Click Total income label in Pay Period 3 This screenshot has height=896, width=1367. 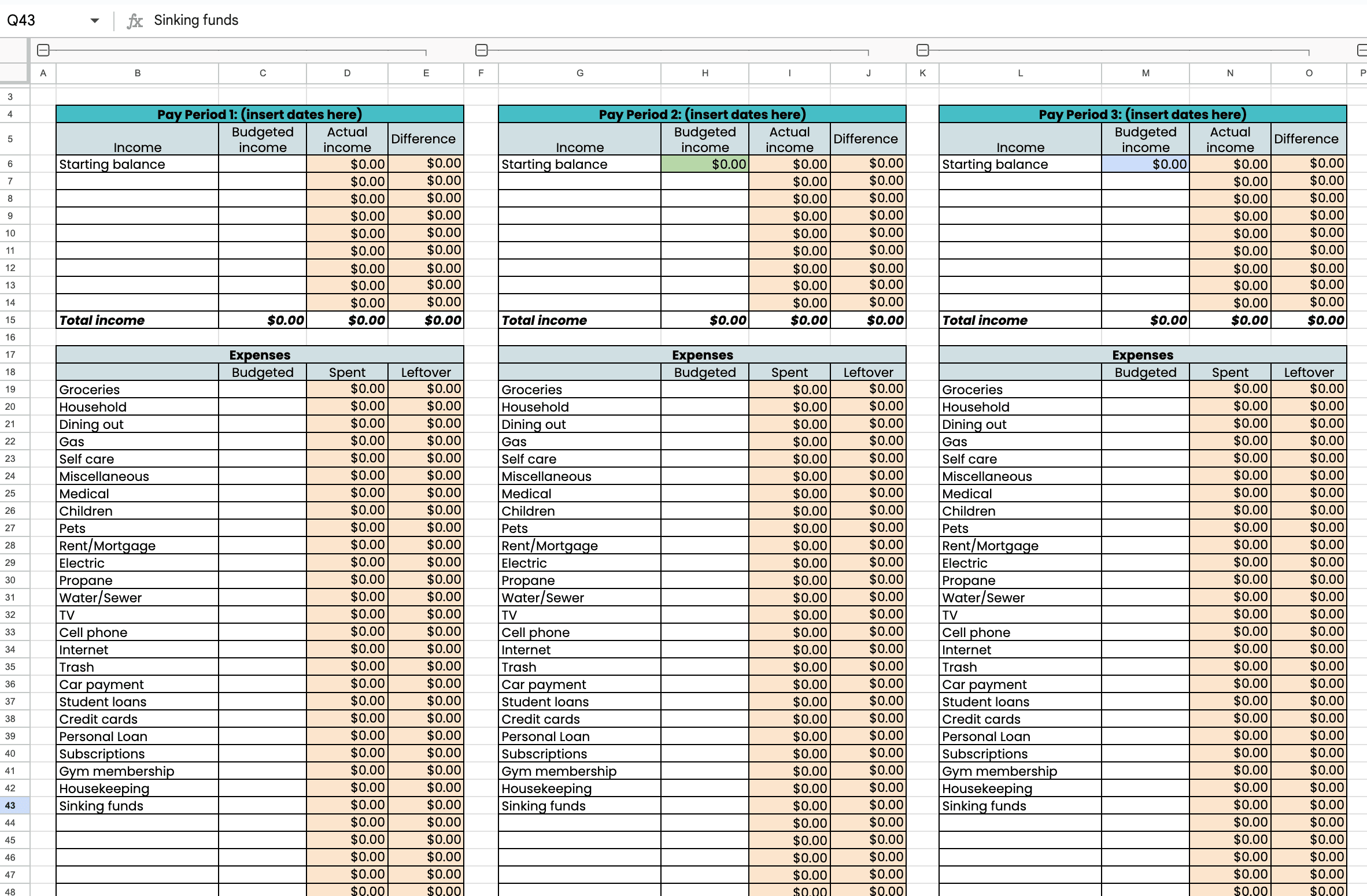click(1021, 320)
